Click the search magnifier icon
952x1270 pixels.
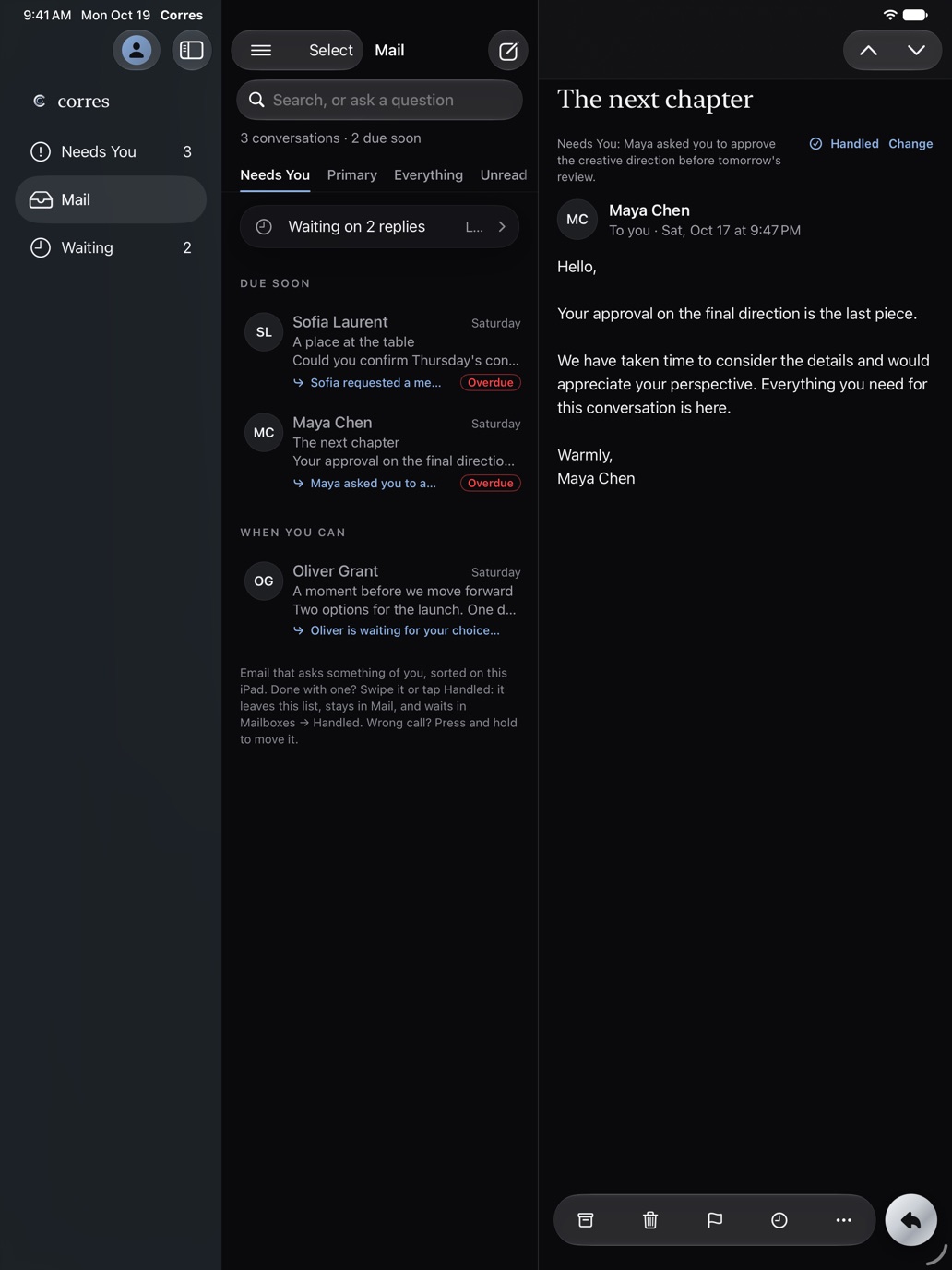pos(257,100)
